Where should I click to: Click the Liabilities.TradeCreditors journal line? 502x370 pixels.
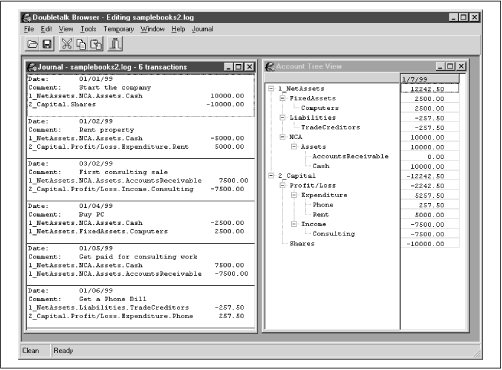tap(136, 307)
